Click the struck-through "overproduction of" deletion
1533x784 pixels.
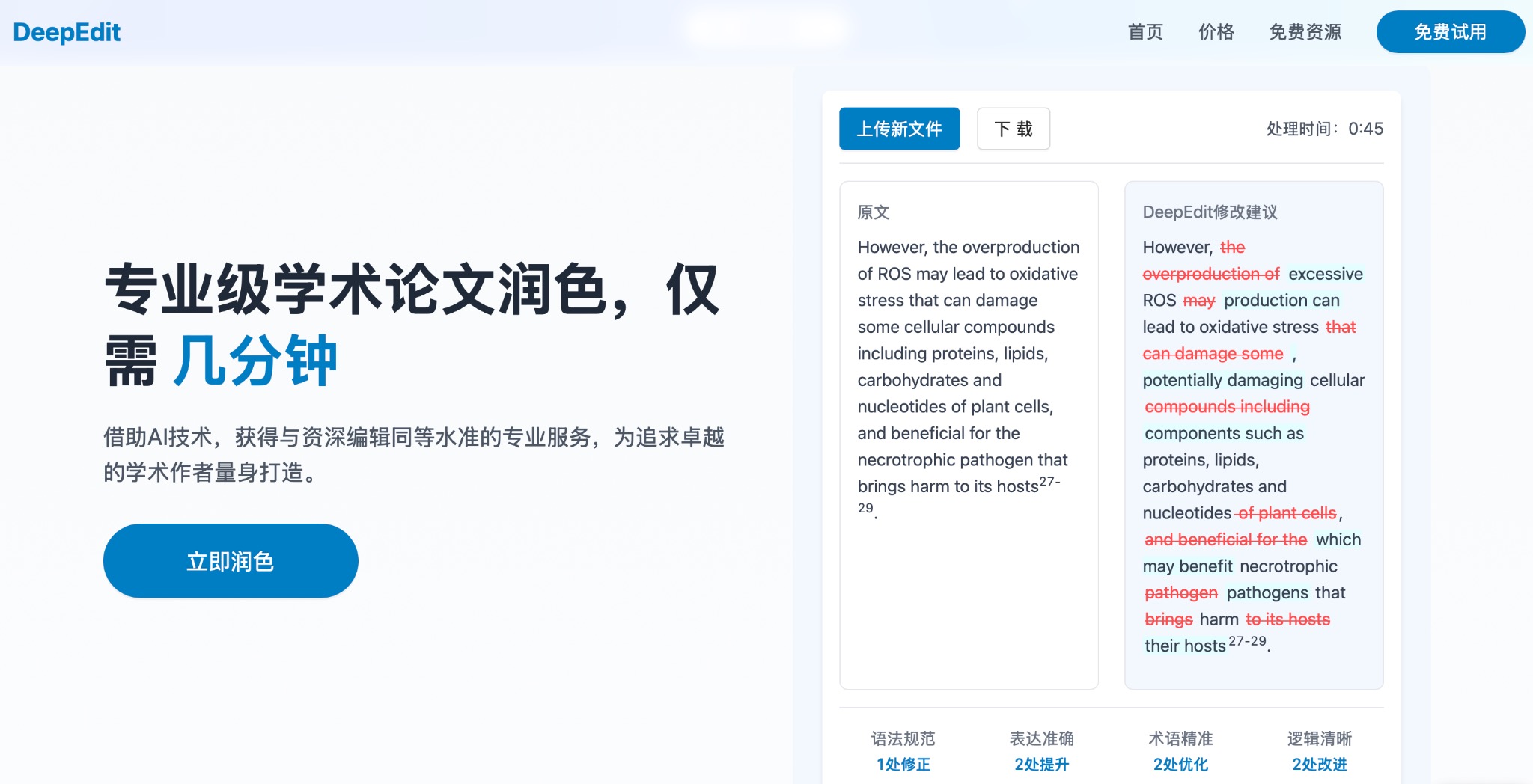click(1210, 274)
